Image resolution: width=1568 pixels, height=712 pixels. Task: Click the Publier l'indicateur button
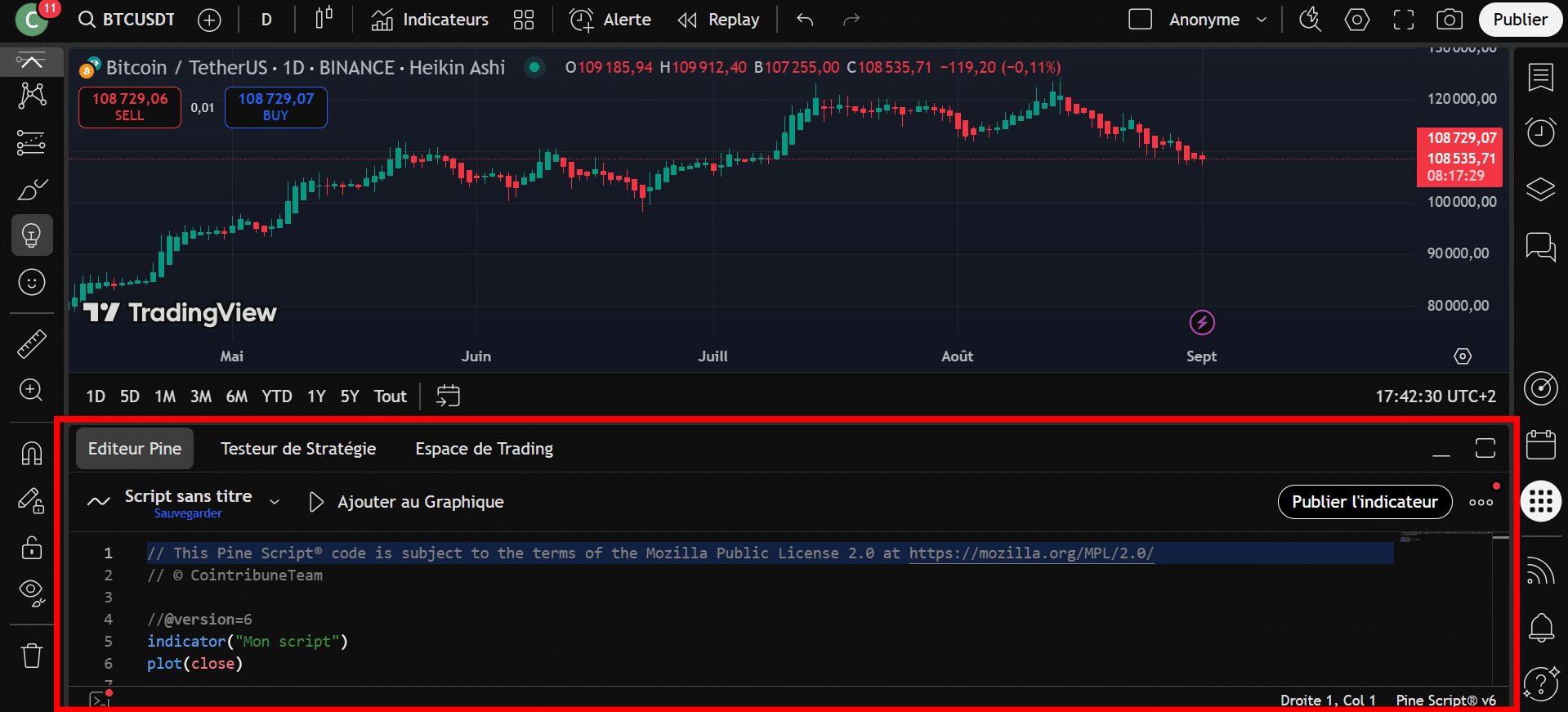[x=1364, y=502]
